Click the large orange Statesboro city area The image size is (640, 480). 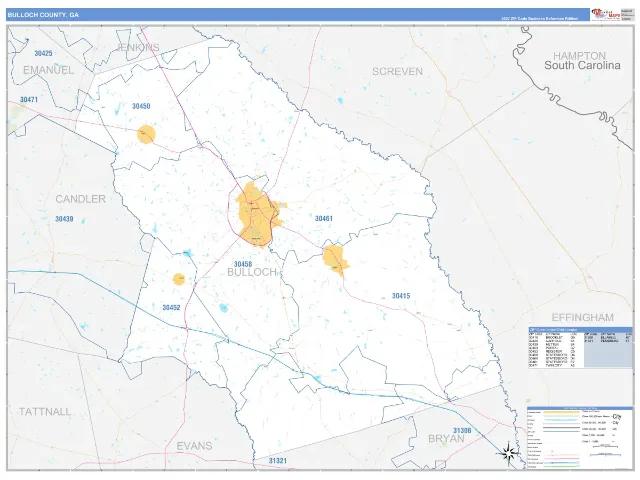coord(258,215)
